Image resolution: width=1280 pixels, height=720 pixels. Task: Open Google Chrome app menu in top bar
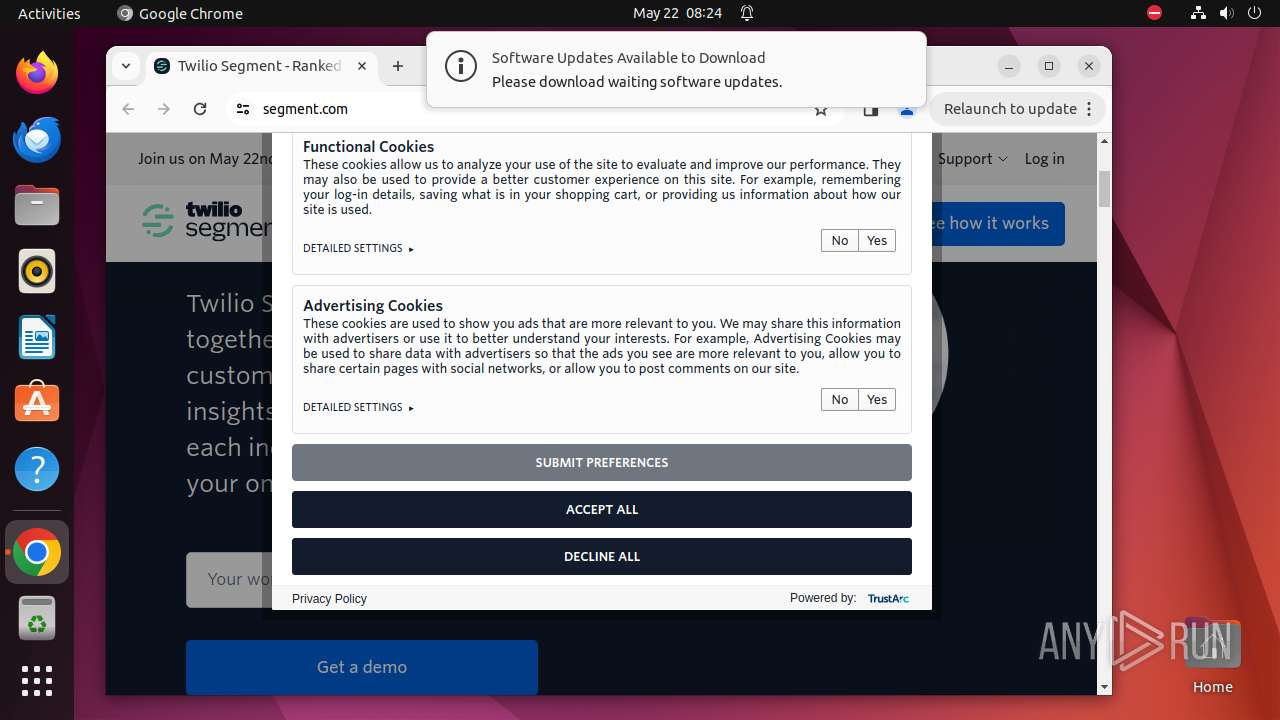[180, 13]
